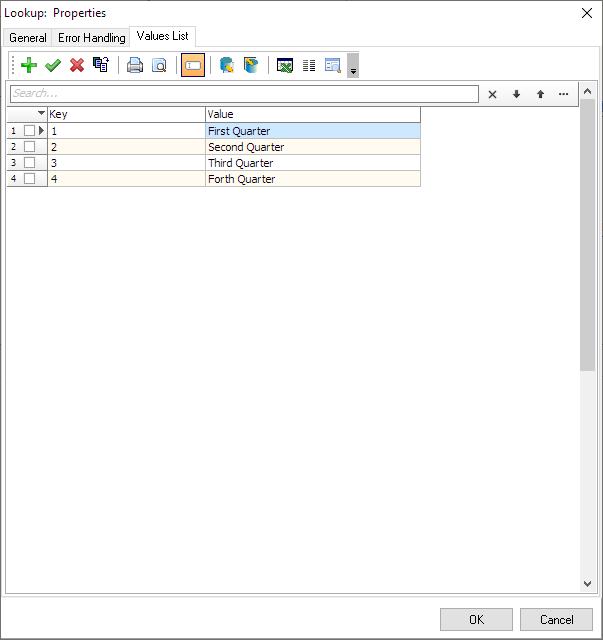The width and height of the screenshot is (603, 640).
Task: Add a new row with green plus
Action: coord(29,65)
